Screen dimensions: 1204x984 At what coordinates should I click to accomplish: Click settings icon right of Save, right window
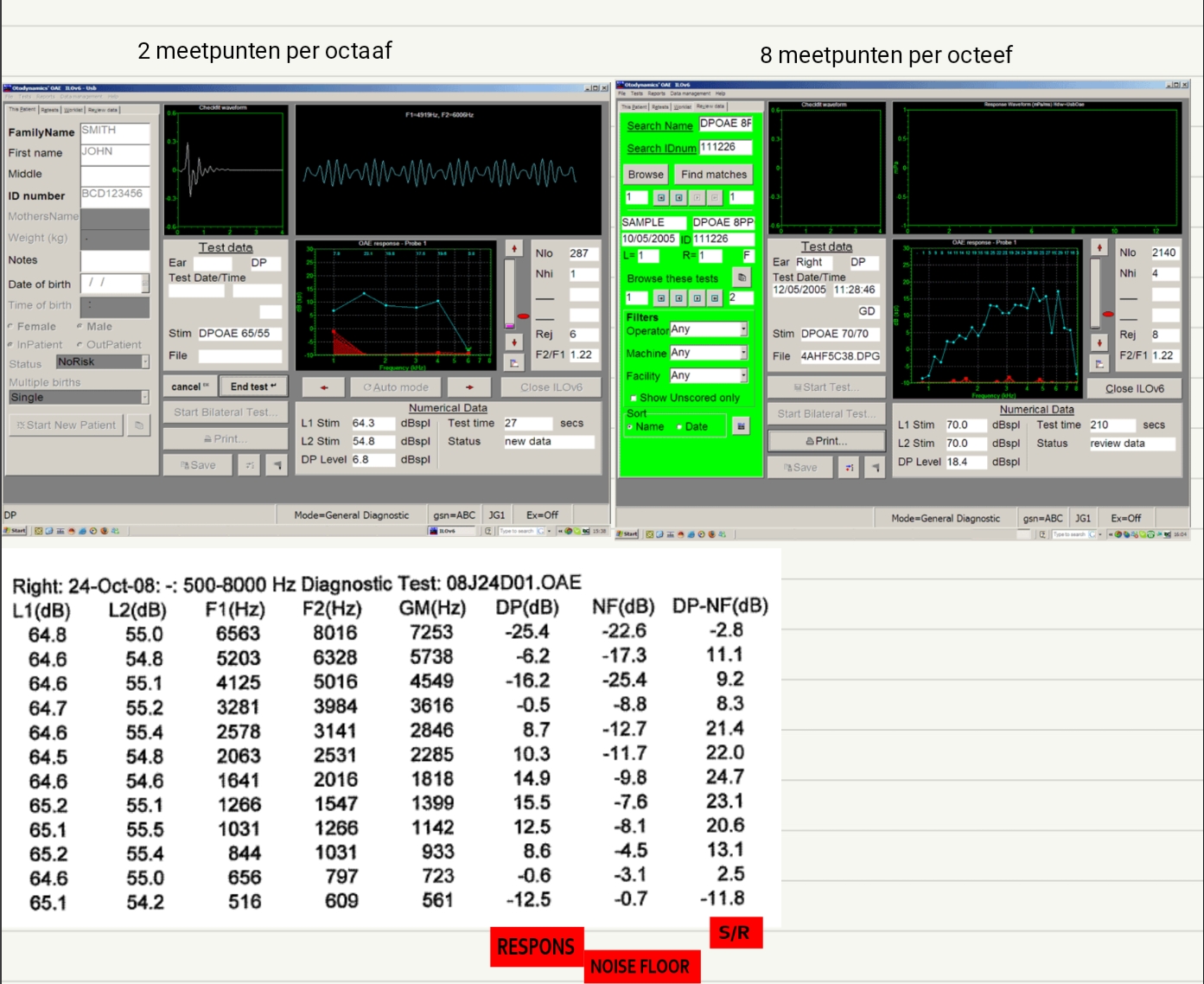[849, 468]
